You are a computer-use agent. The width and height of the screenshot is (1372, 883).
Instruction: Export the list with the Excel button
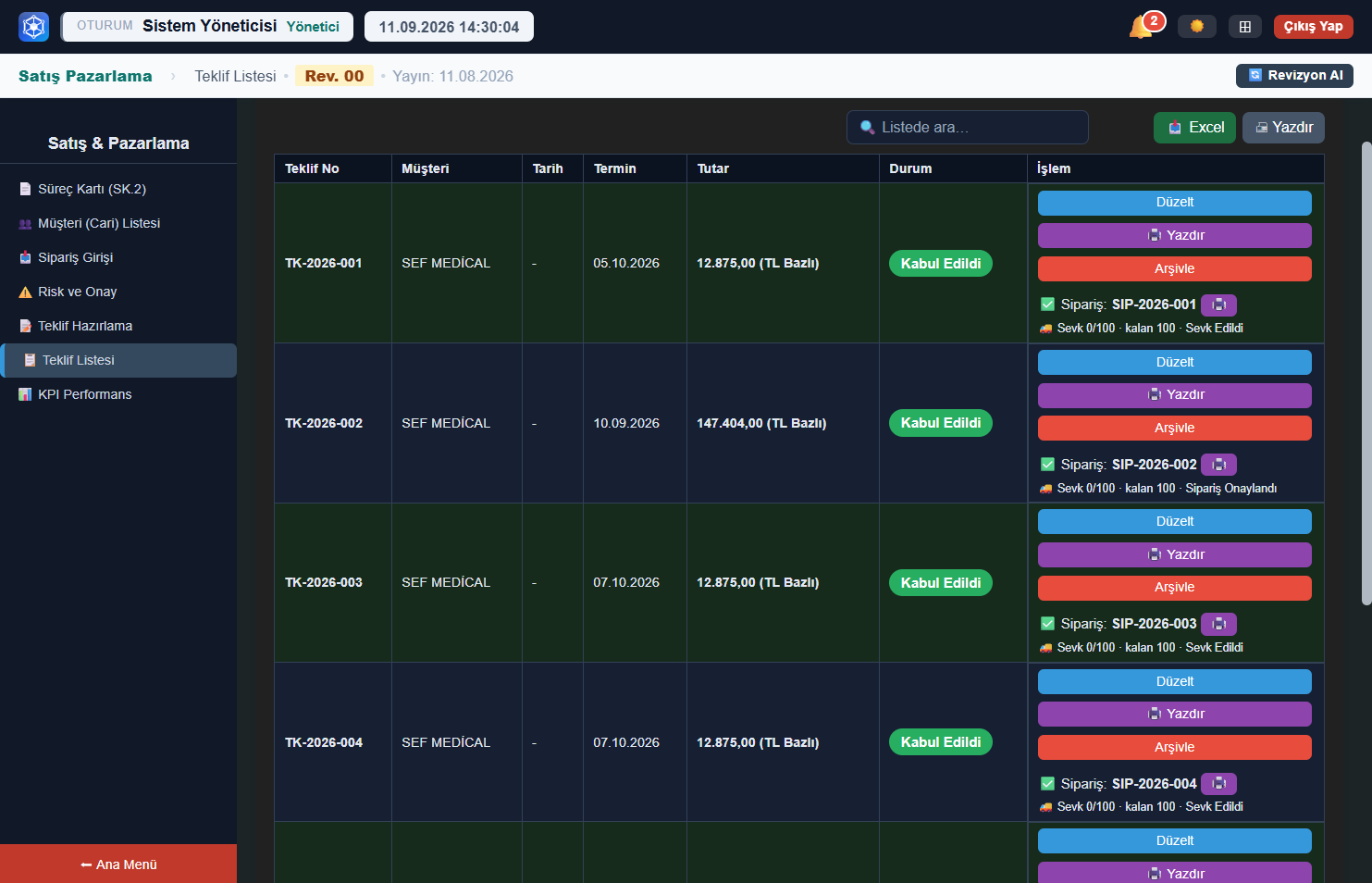[x=1194, y=128]
